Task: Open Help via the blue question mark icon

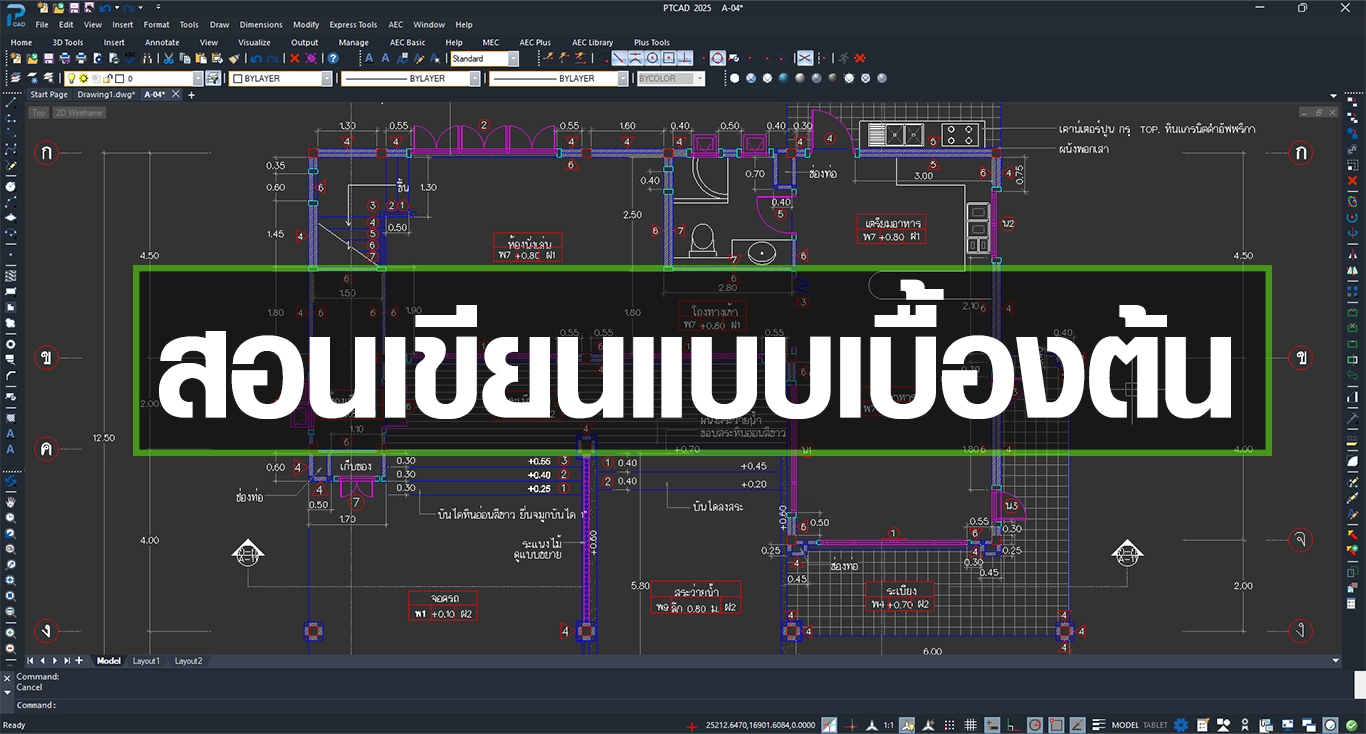Action: (333, 59)
